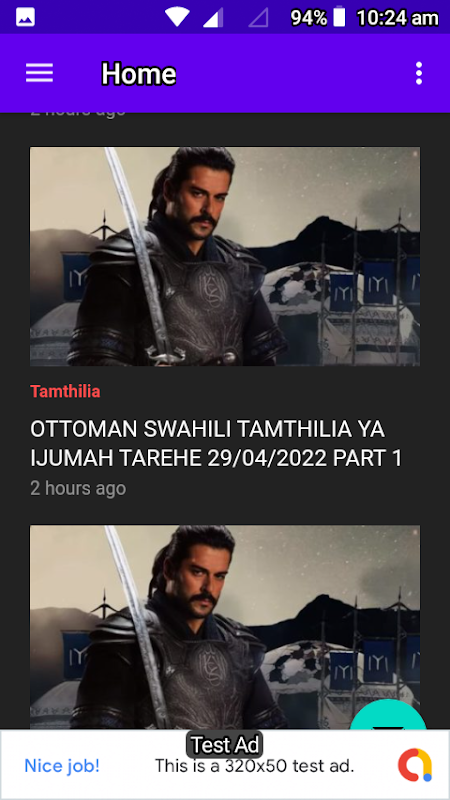The width and height of the screenshot is (450, 800).
Task: Click the Nice job! ad text
Action: (x=62, y=765)
